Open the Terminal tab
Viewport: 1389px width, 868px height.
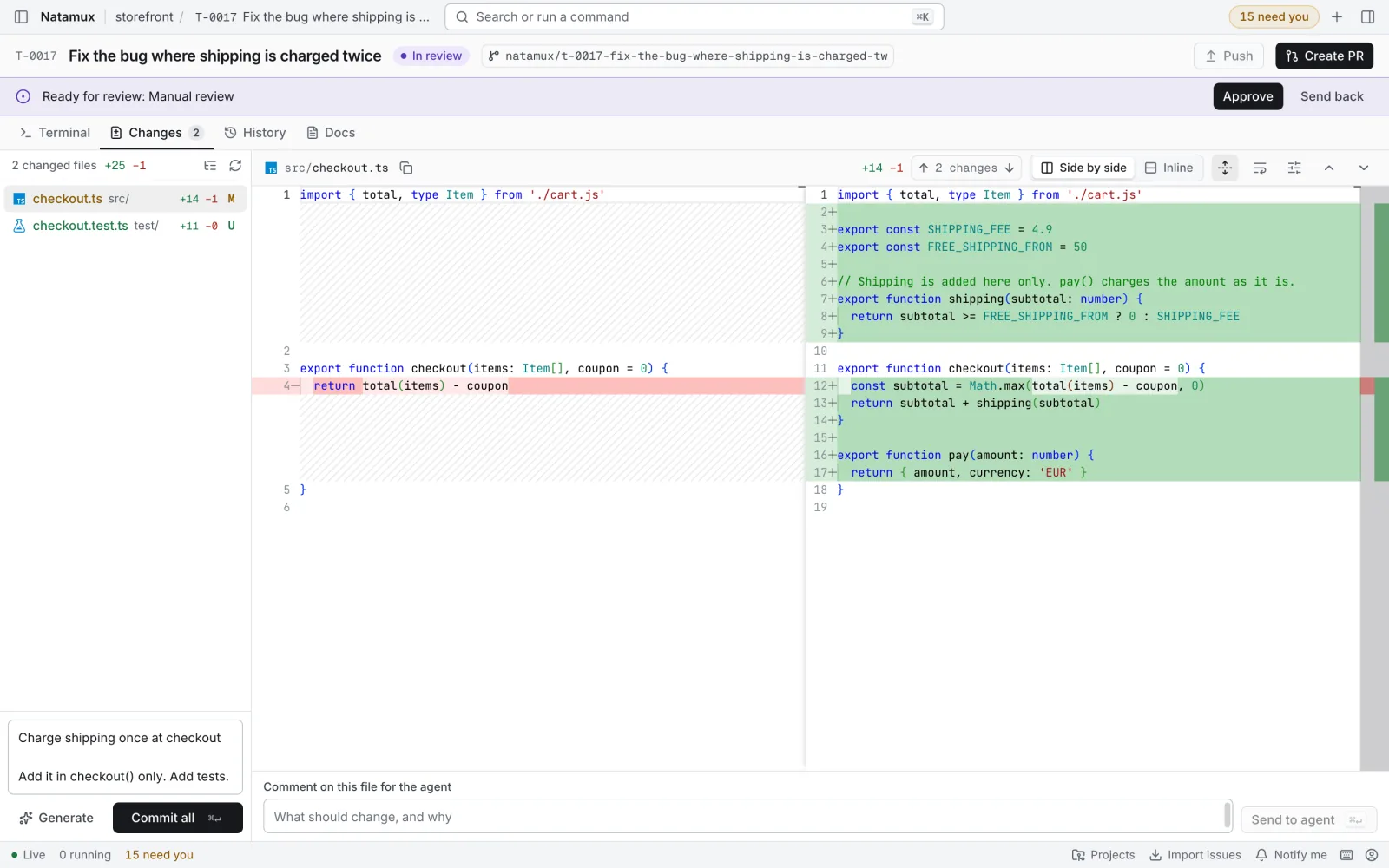tap(55, 133)
